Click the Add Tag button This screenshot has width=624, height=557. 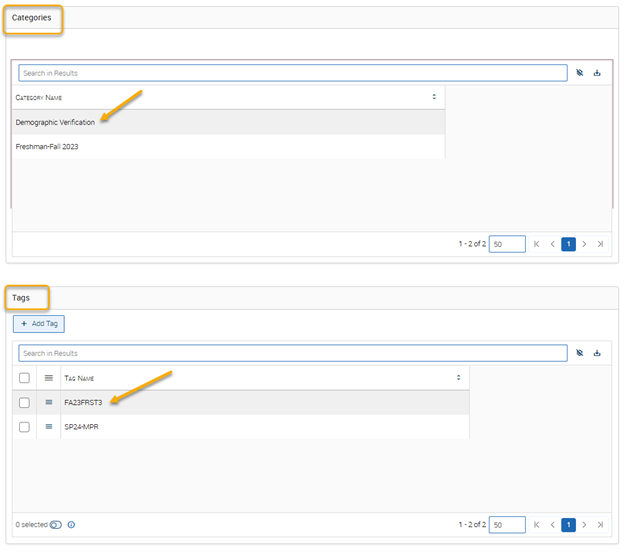39,324
